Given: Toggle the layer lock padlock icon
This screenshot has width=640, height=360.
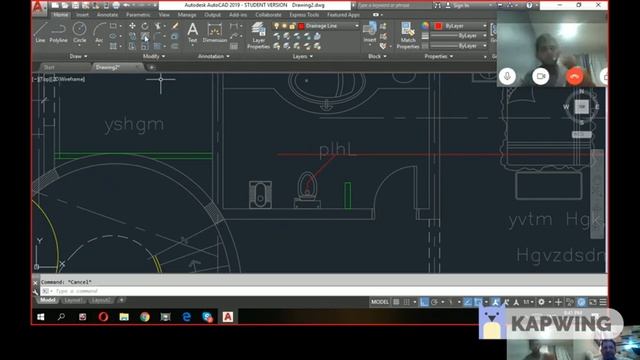Looking at the screenshot, I should coord(292,26).
